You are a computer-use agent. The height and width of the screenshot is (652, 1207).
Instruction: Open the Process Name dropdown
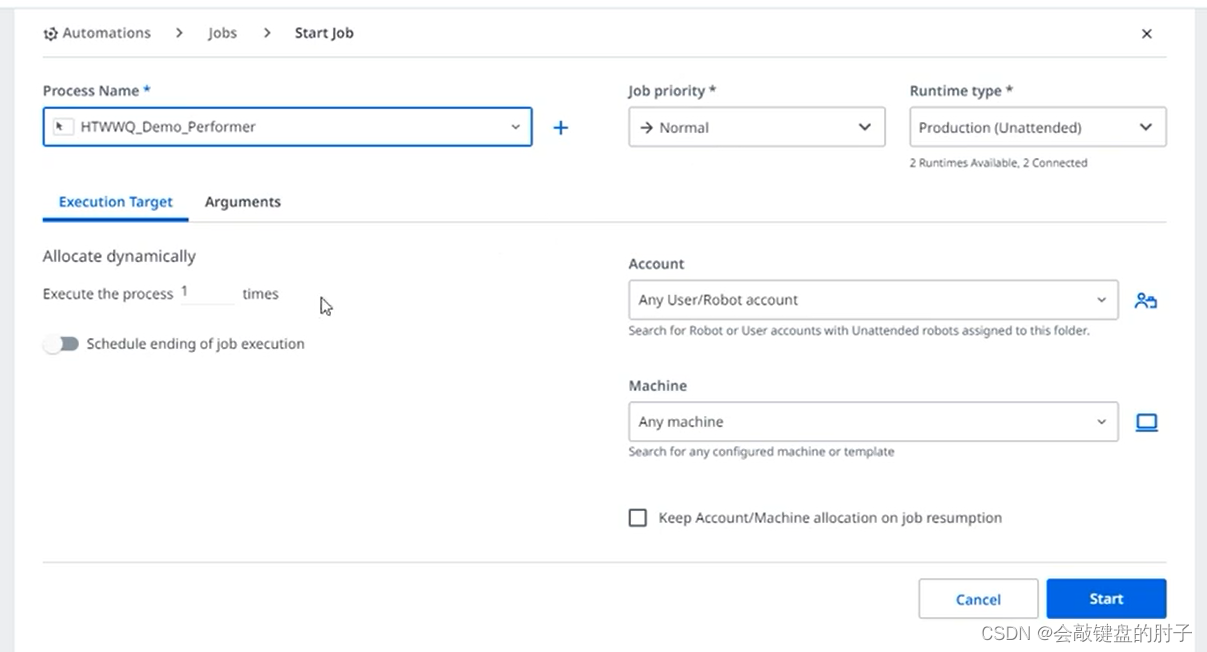point(287,127)
